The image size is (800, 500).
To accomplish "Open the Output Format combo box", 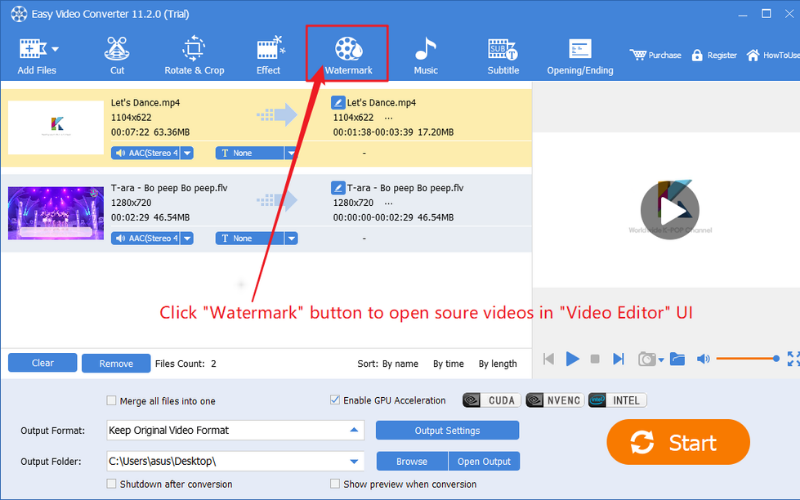I will tap(235, 430).
